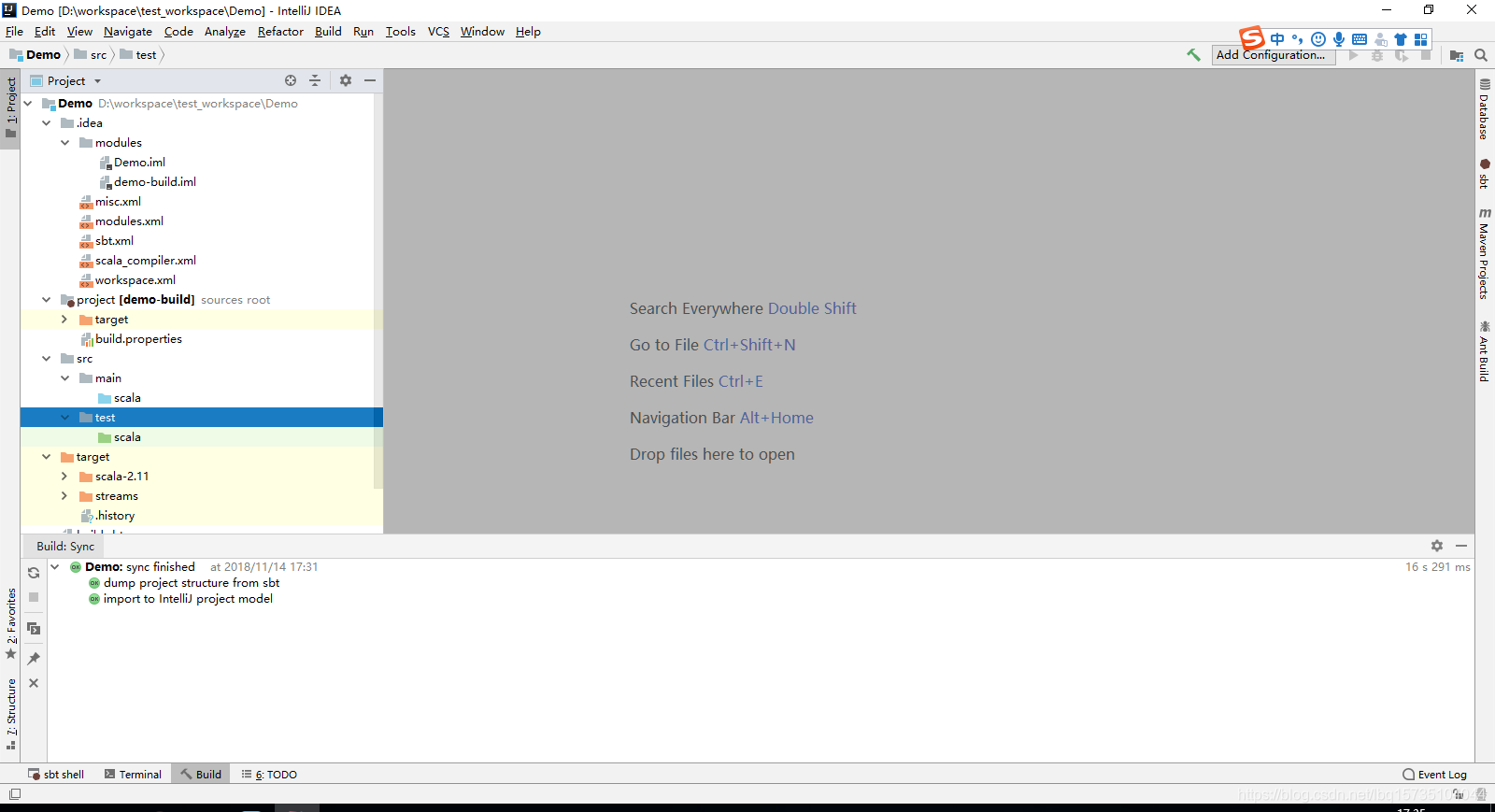The image size is (1495, 812).
Task: Collapse the modules folder
Action: coord(65,143)
